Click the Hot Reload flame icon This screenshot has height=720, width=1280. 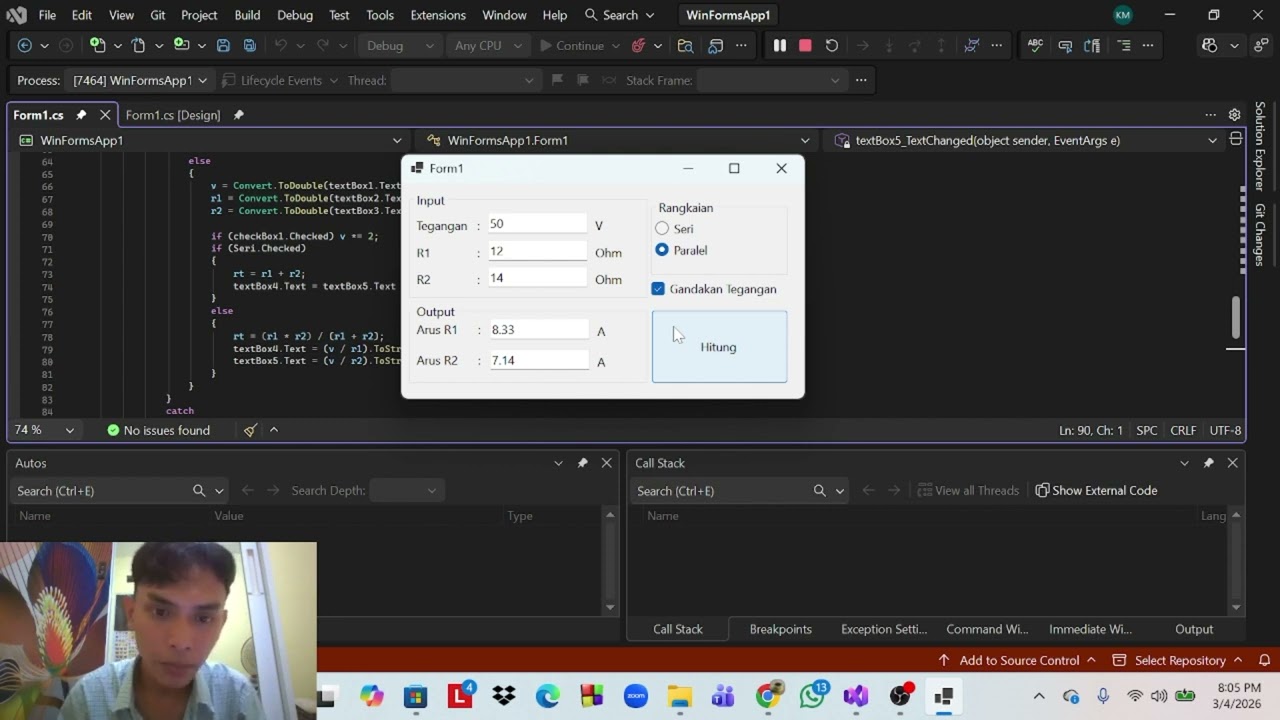click(640, 46)
